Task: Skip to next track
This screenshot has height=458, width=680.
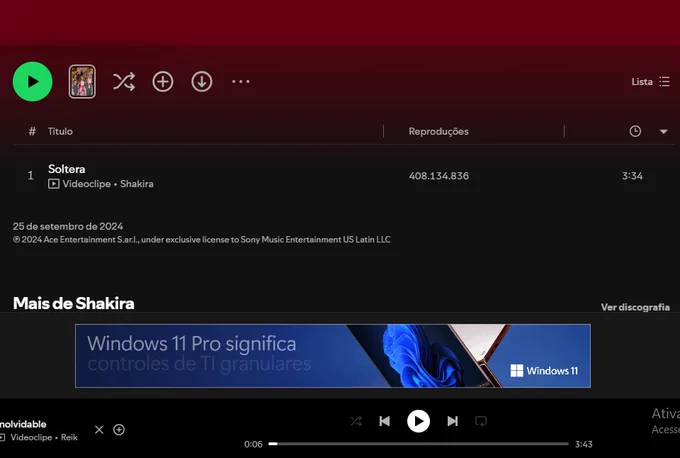Action: [x=452, y=421]
